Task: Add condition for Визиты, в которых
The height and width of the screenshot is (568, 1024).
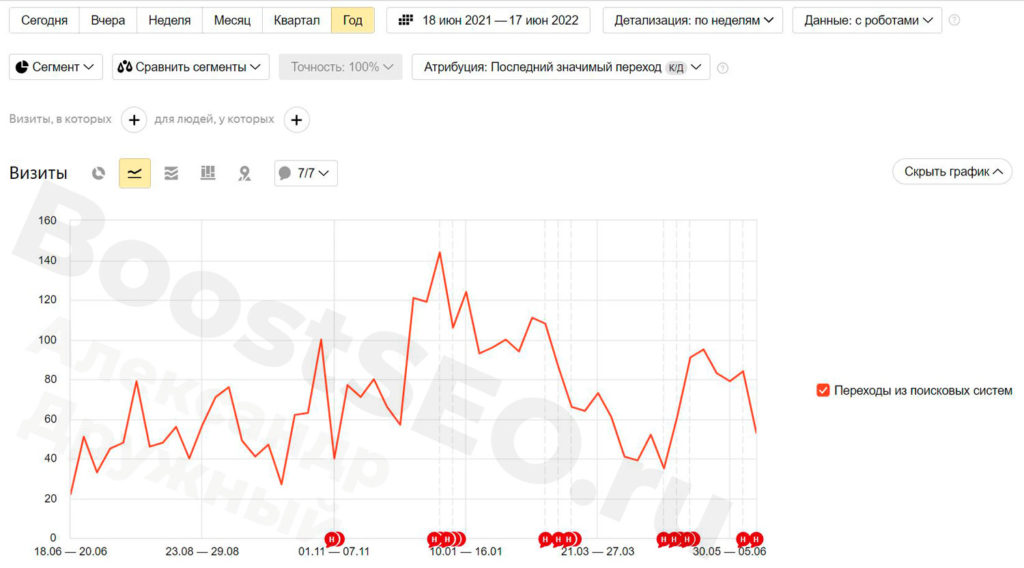Action: pos(134,120)
